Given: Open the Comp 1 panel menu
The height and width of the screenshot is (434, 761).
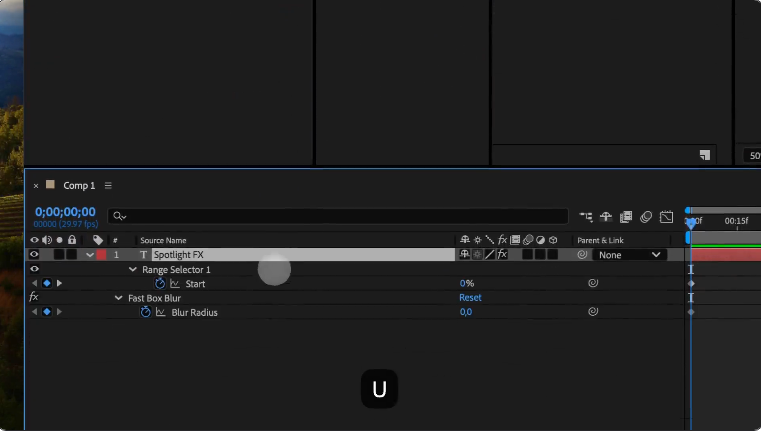Looking at the screenshot, I should pos(108,186).
